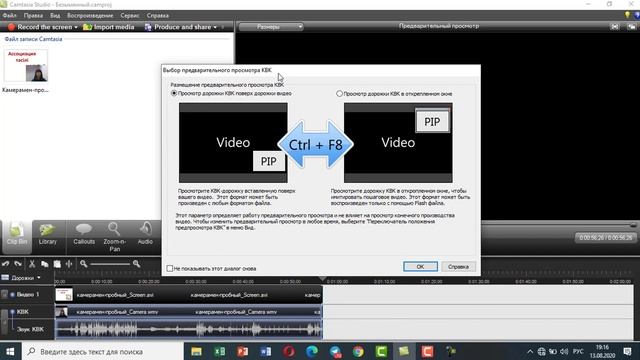The image size is (640, 360).
Task: Open the Вид menu
Action: click(55, 16)
